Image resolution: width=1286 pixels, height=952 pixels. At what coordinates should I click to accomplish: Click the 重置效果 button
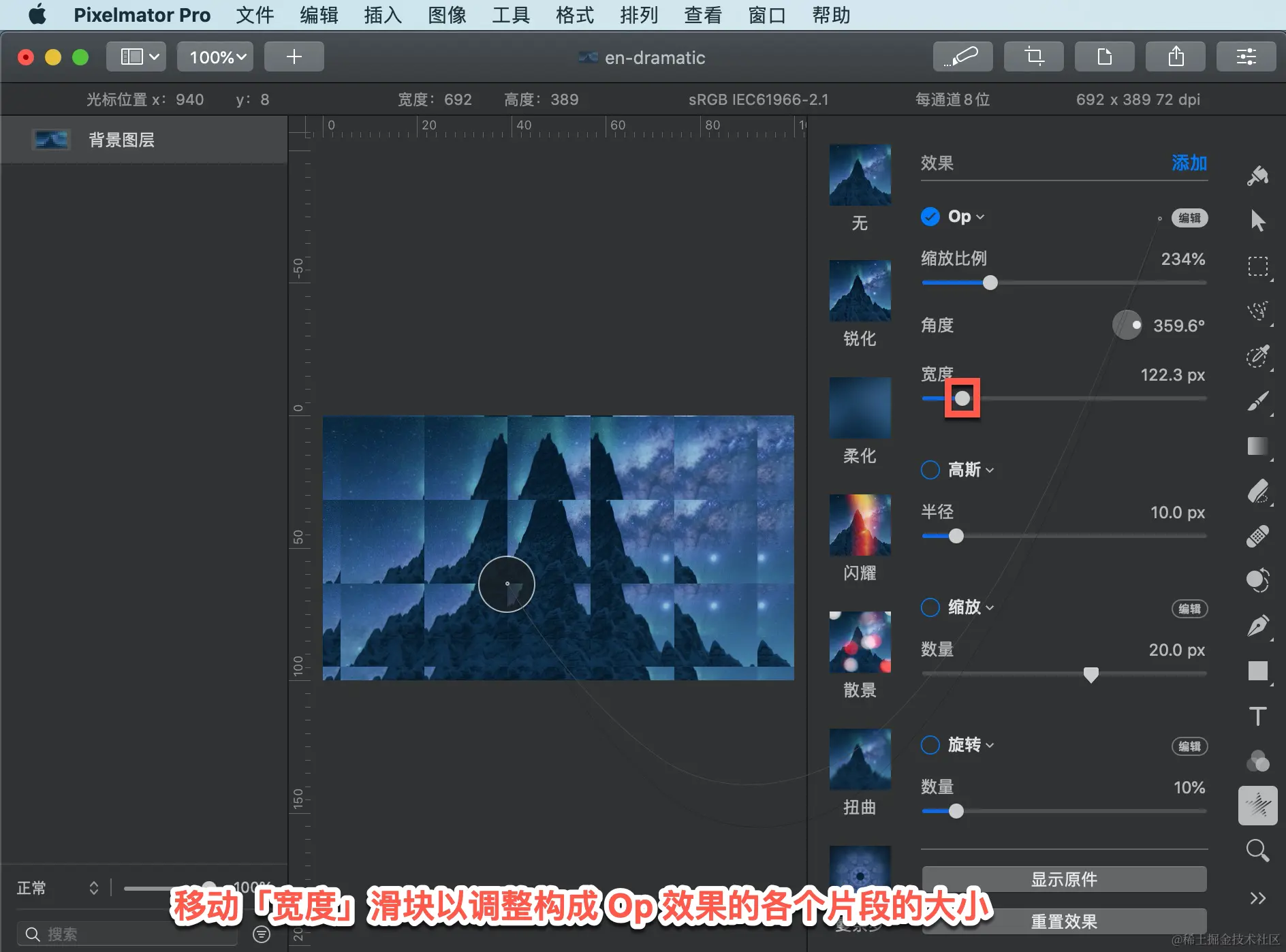(1064, 921)
